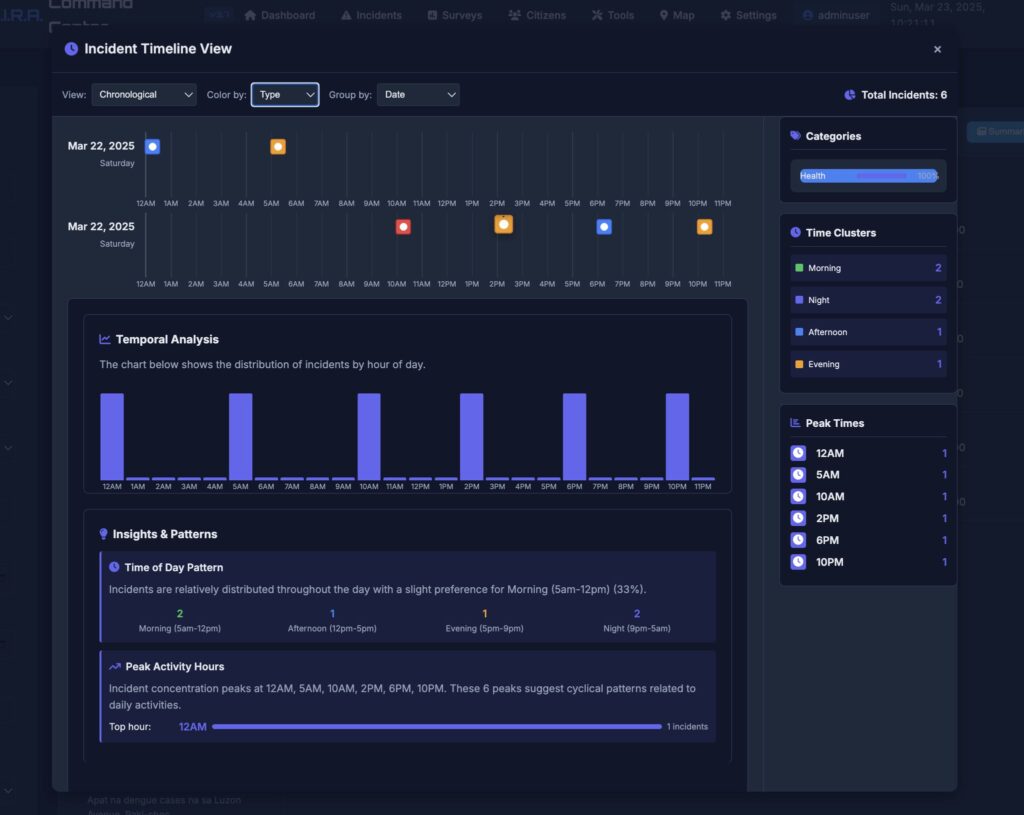This screenshot has height=815, width=1024.
Task: Click the chart icon beside Peak Times
Action: coord(795,423)
